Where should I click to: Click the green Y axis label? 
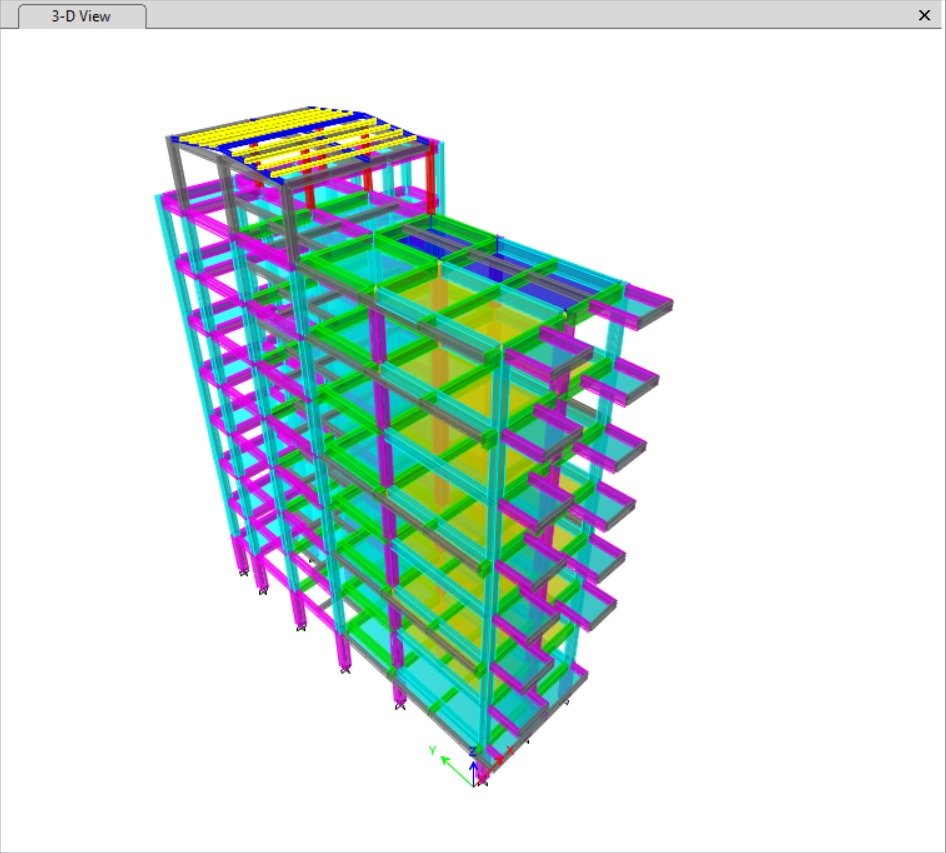click(x=432, y=750)
